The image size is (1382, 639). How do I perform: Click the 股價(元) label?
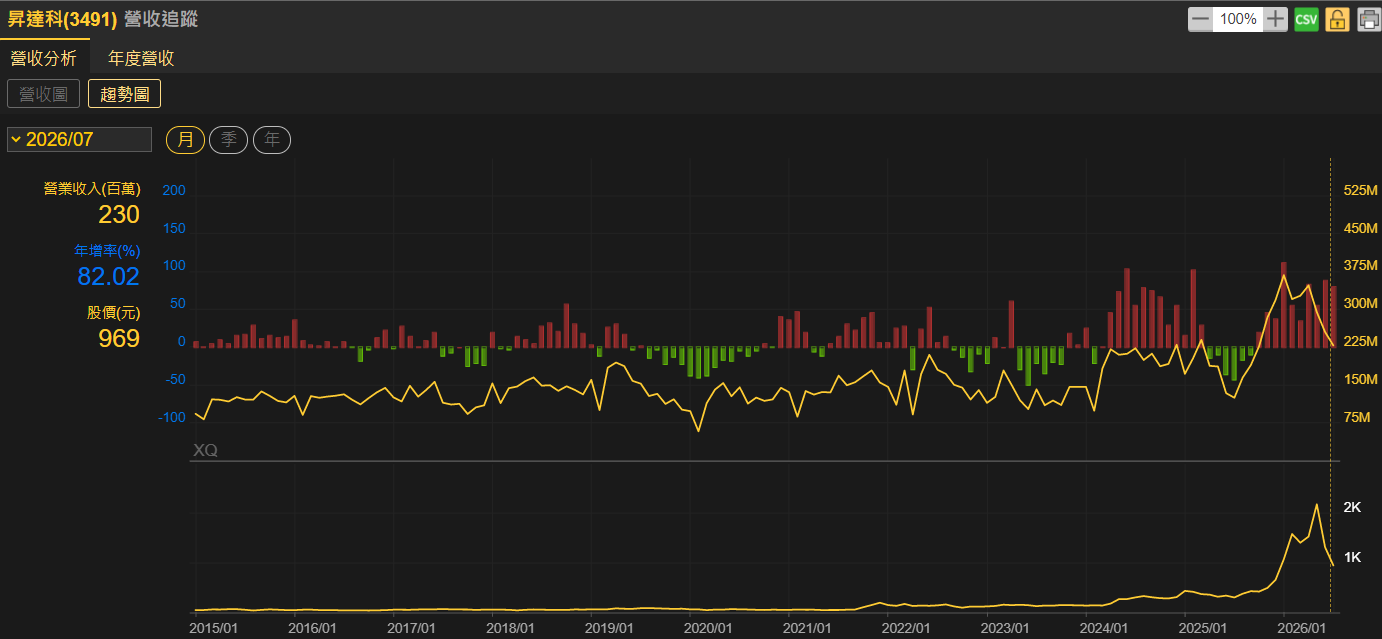point(113,312)
